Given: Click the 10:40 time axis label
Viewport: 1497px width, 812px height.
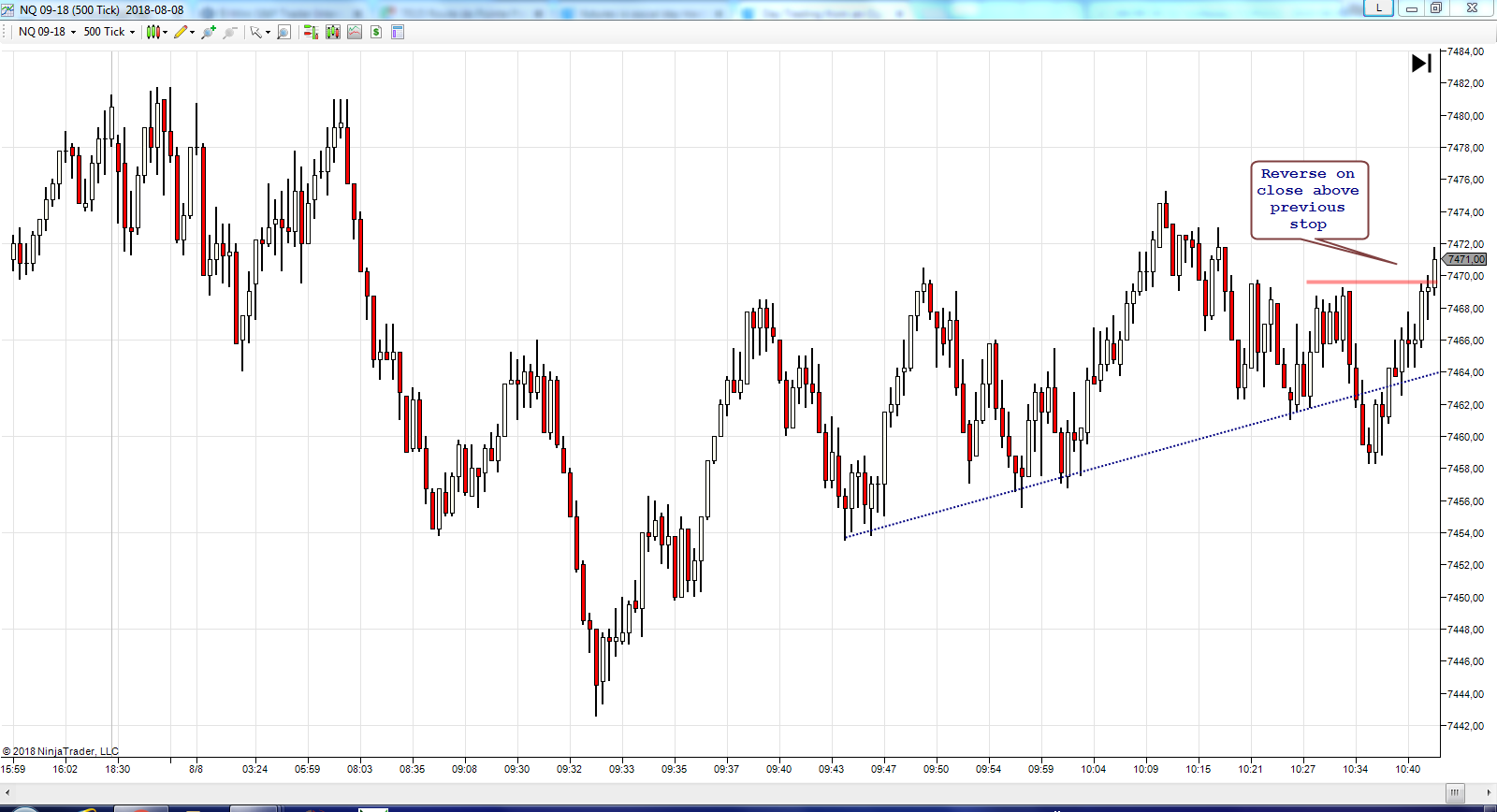Looking at the screenshot, I should (x=1407, y=769).
